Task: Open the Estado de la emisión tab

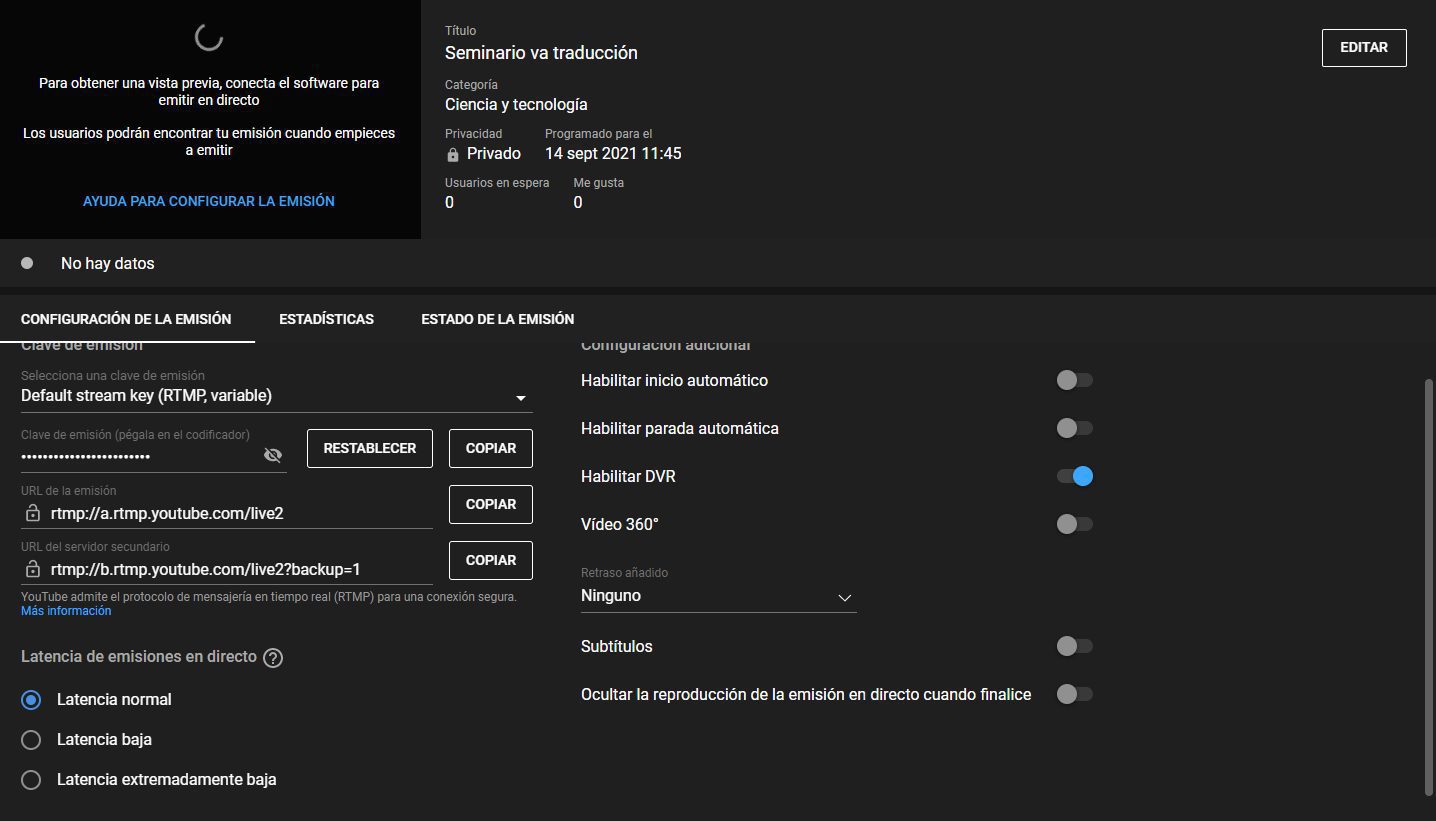Action: tap(497, 319)
